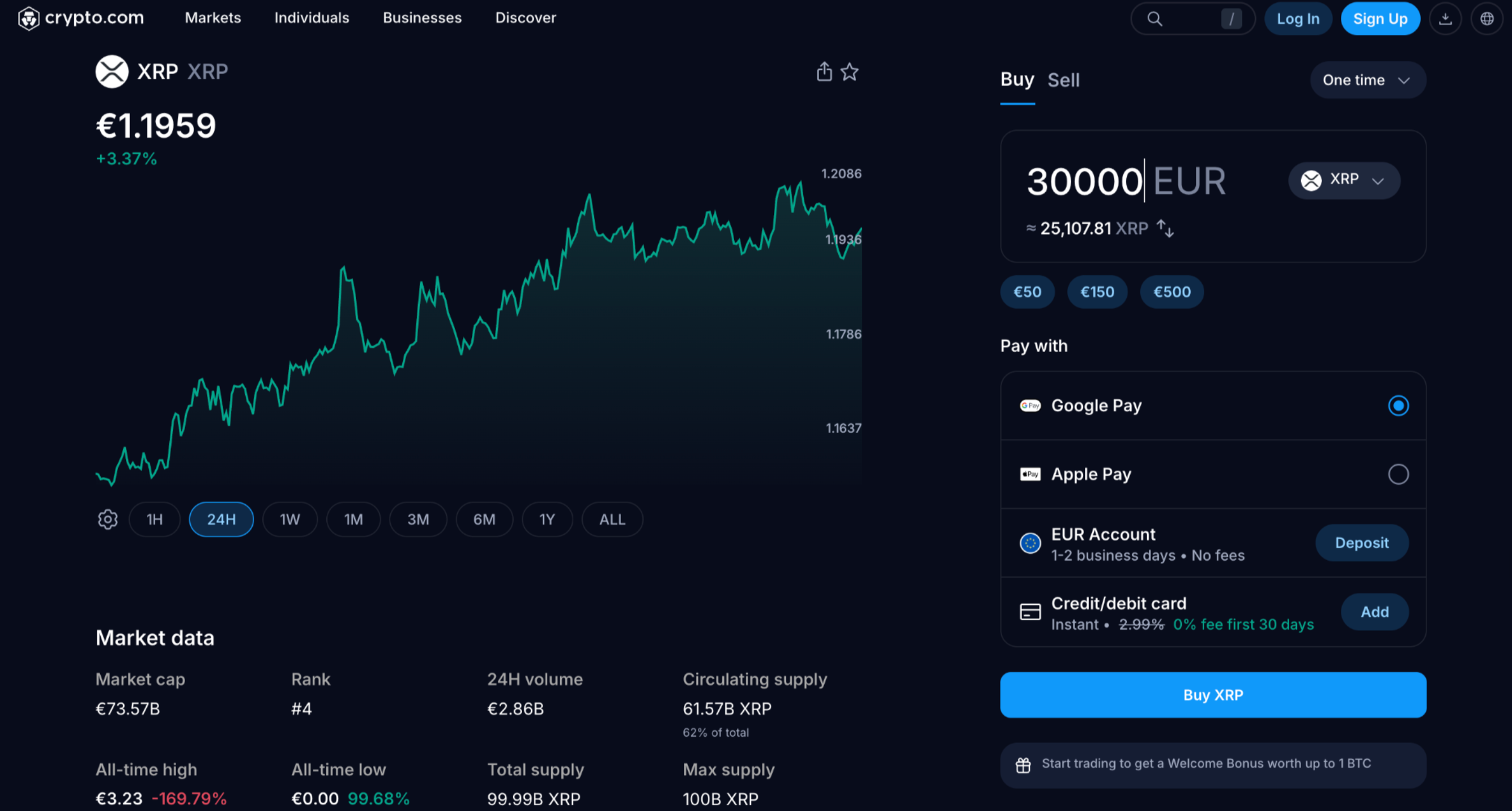Switch chart to 6M range
Screen dimensions: 1512x811
484,519
